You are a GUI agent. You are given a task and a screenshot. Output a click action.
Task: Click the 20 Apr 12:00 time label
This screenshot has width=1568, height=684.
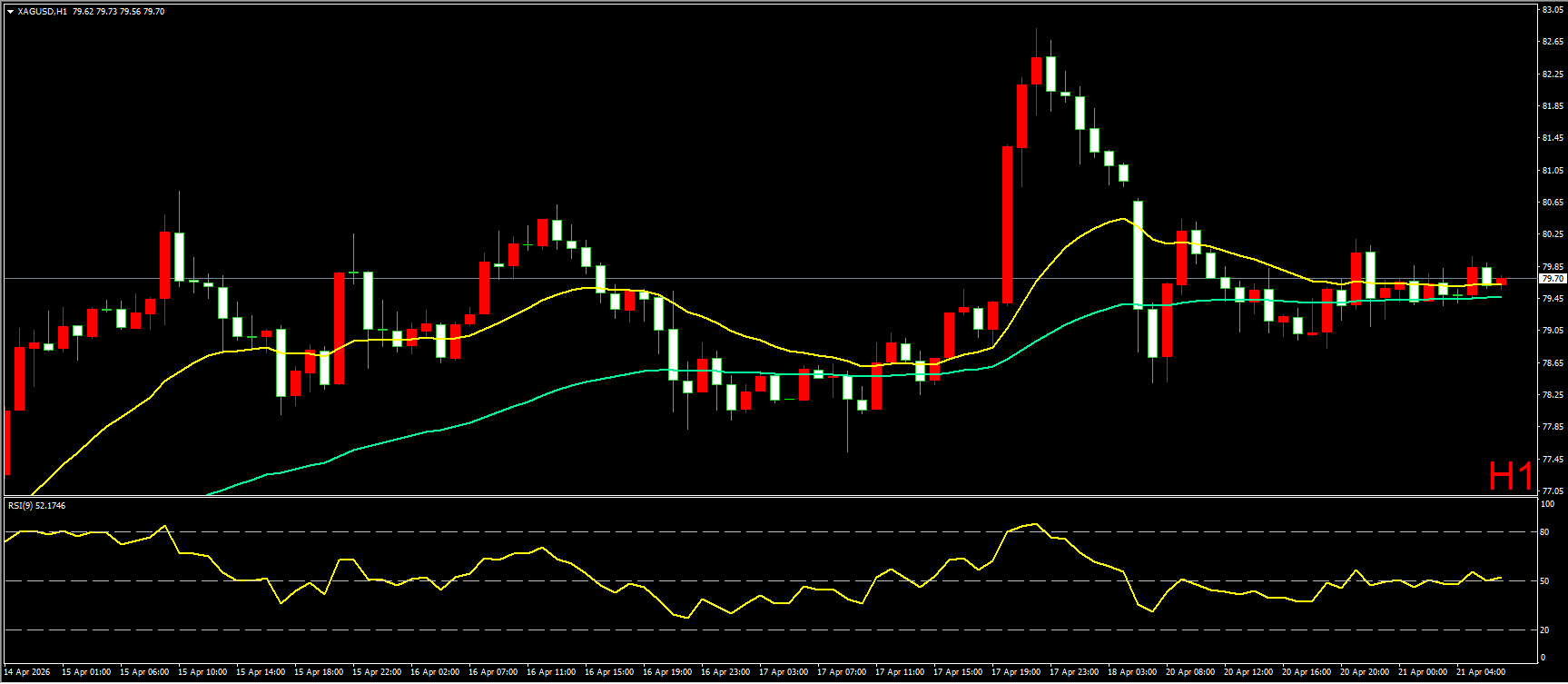[x=1248, y=672]
